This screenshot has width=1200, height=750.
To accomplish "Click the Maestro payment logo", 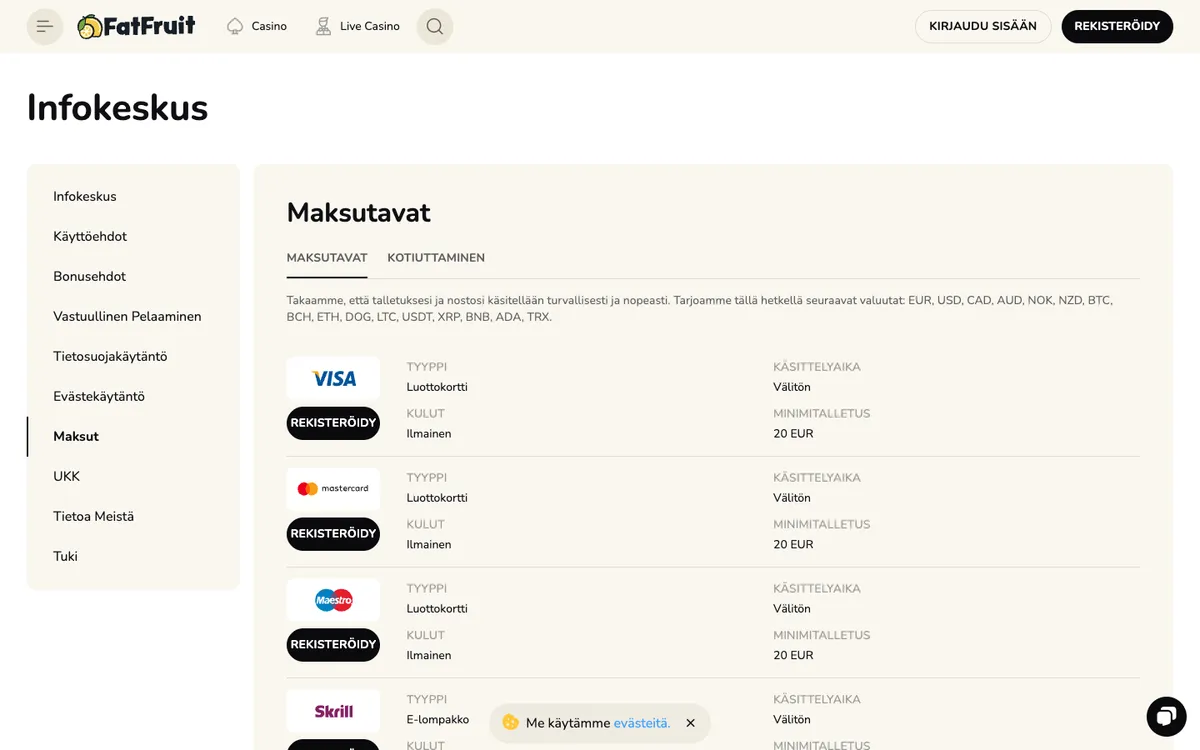I will 333,600.
